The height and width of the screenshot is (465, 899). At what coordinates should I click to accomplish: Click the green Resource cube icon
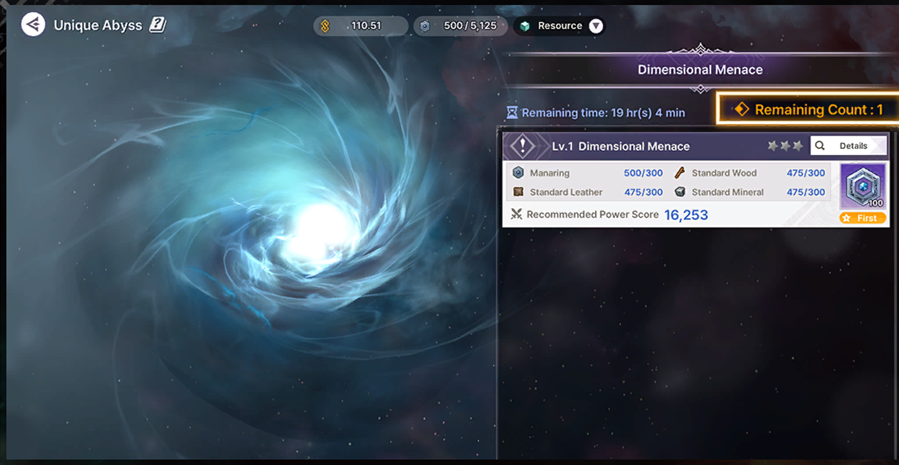525,26
